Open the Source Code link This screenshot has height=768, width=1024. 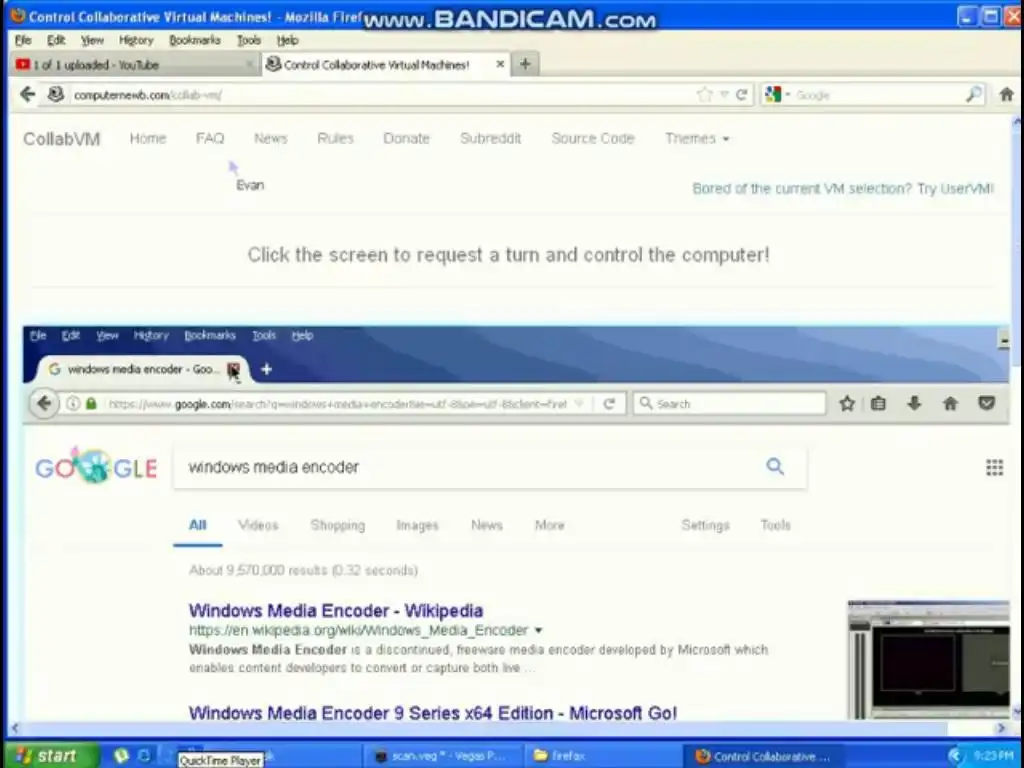tap(593, 138)
